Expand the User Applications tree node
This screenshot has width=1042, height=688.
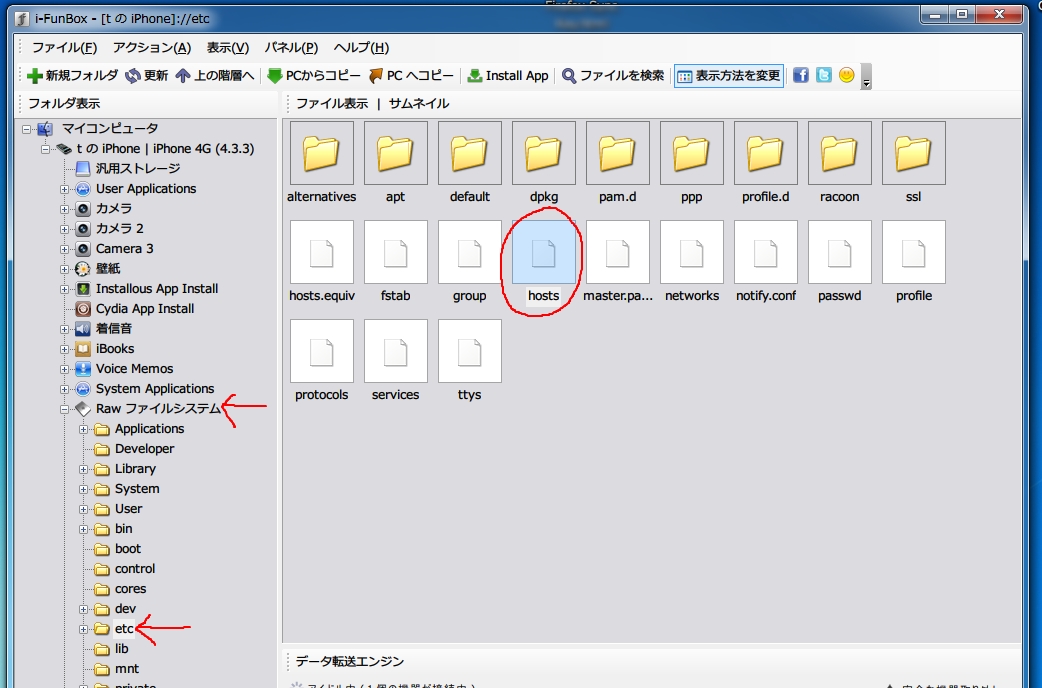click(x=64, y=189)
